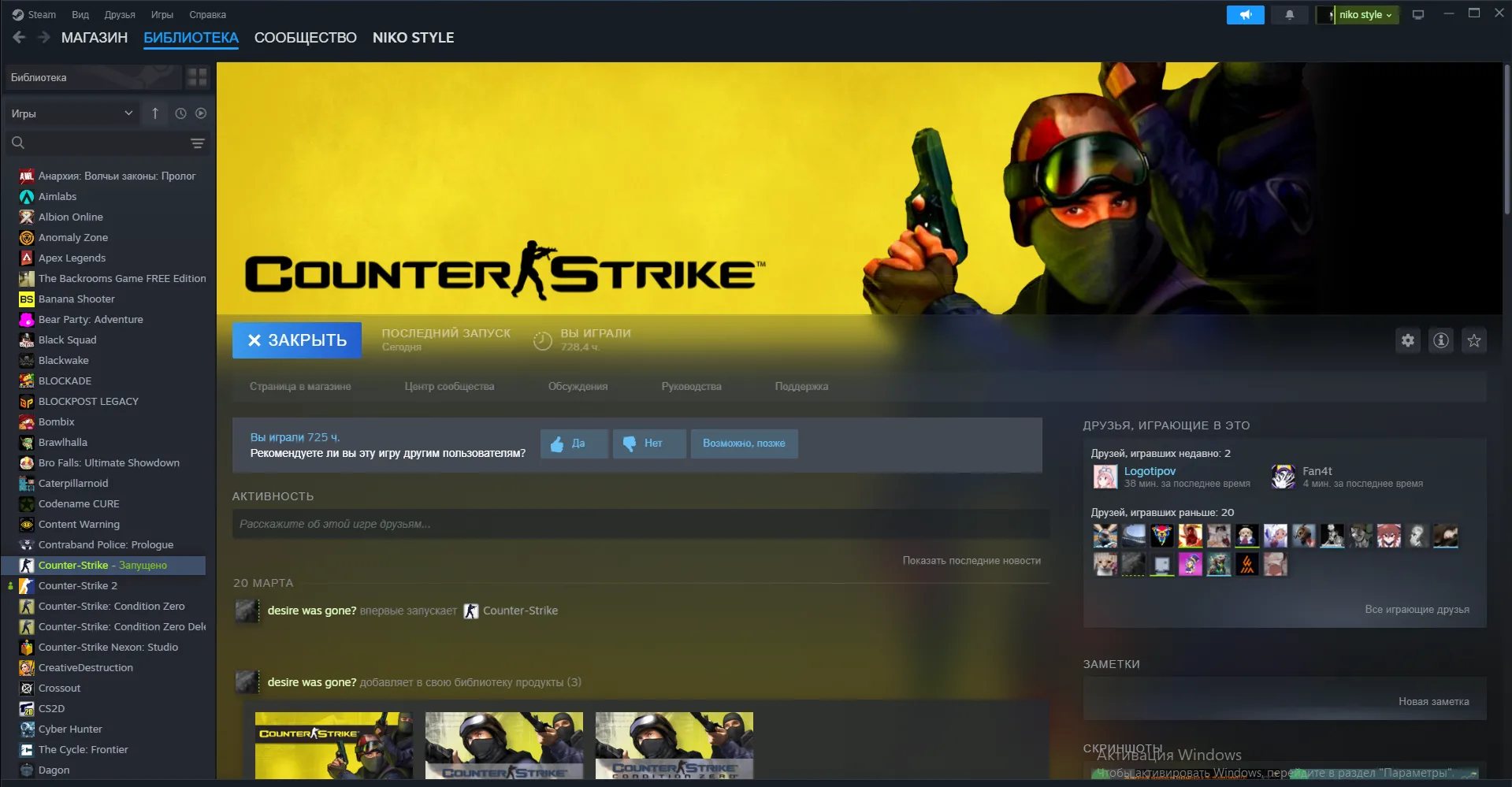Screen dimensions: 1512x787
Task: Open the game settings gear icon
Action: [x=1407, y=340]
